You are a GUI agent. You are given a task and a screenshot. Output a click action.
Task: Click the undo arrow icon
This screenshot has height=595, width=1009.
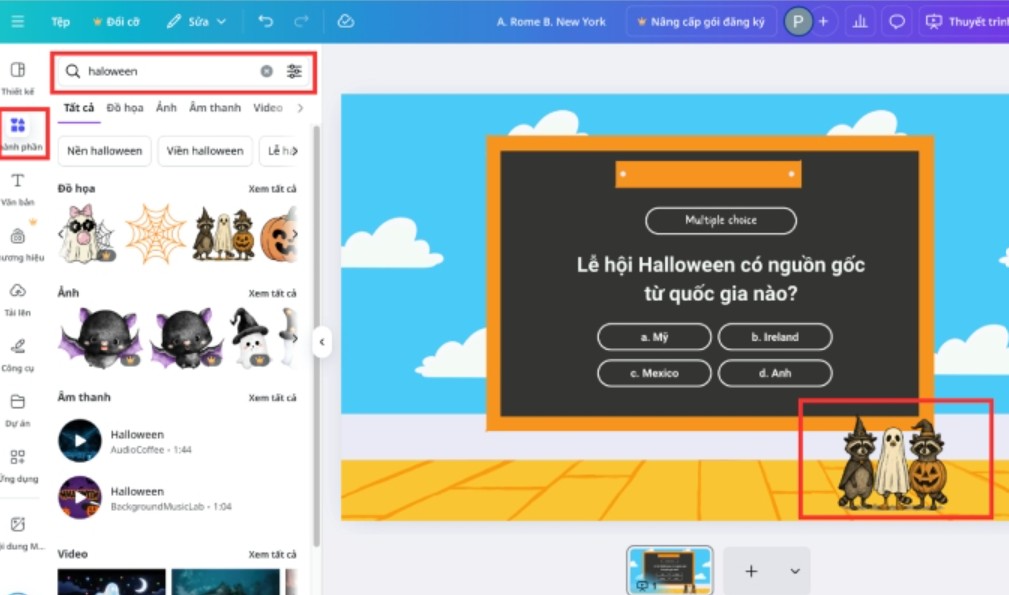tap(265, 21)
